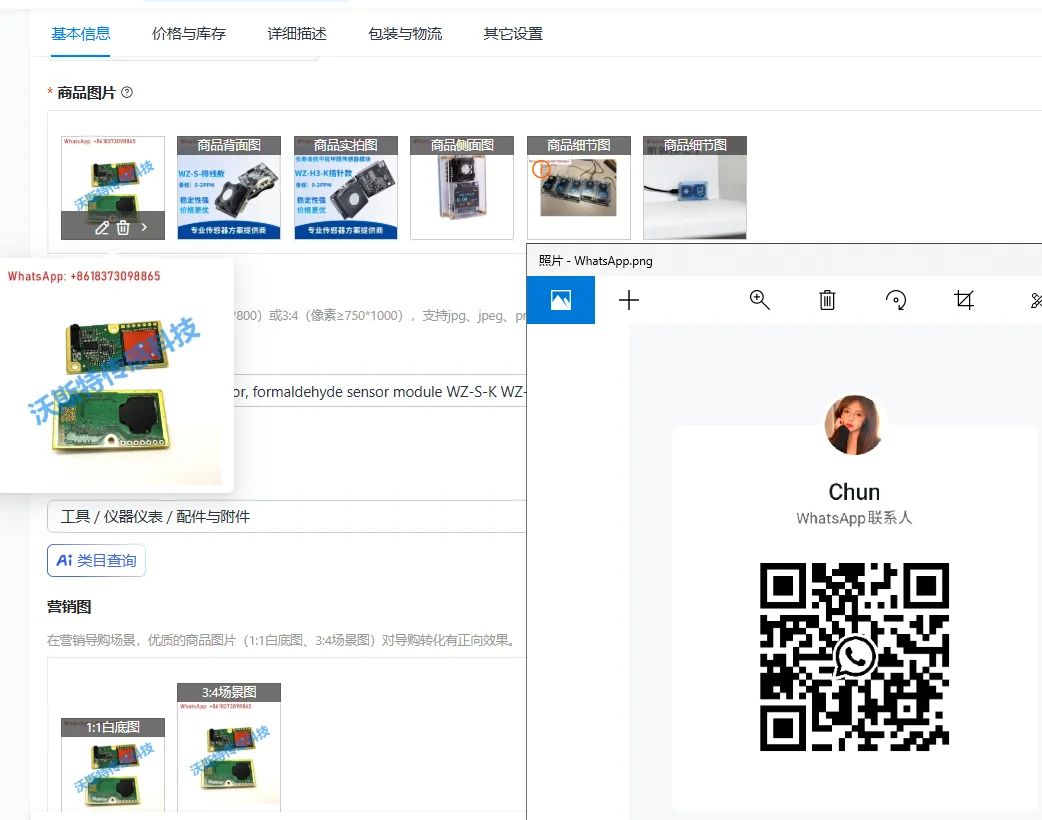Screen dimensions: 1042x820
Task: Switch to the 价格与库存 tab
Action: point(189,34)
